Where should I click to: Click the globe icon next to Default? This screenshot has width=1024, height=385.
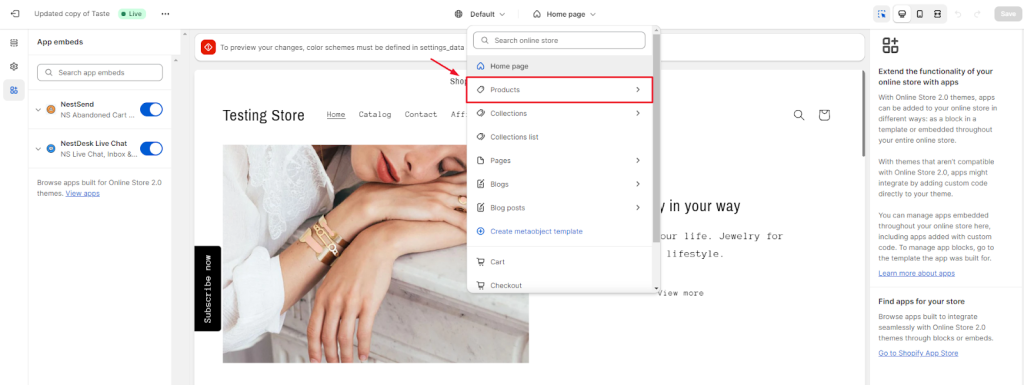point(459,14)
